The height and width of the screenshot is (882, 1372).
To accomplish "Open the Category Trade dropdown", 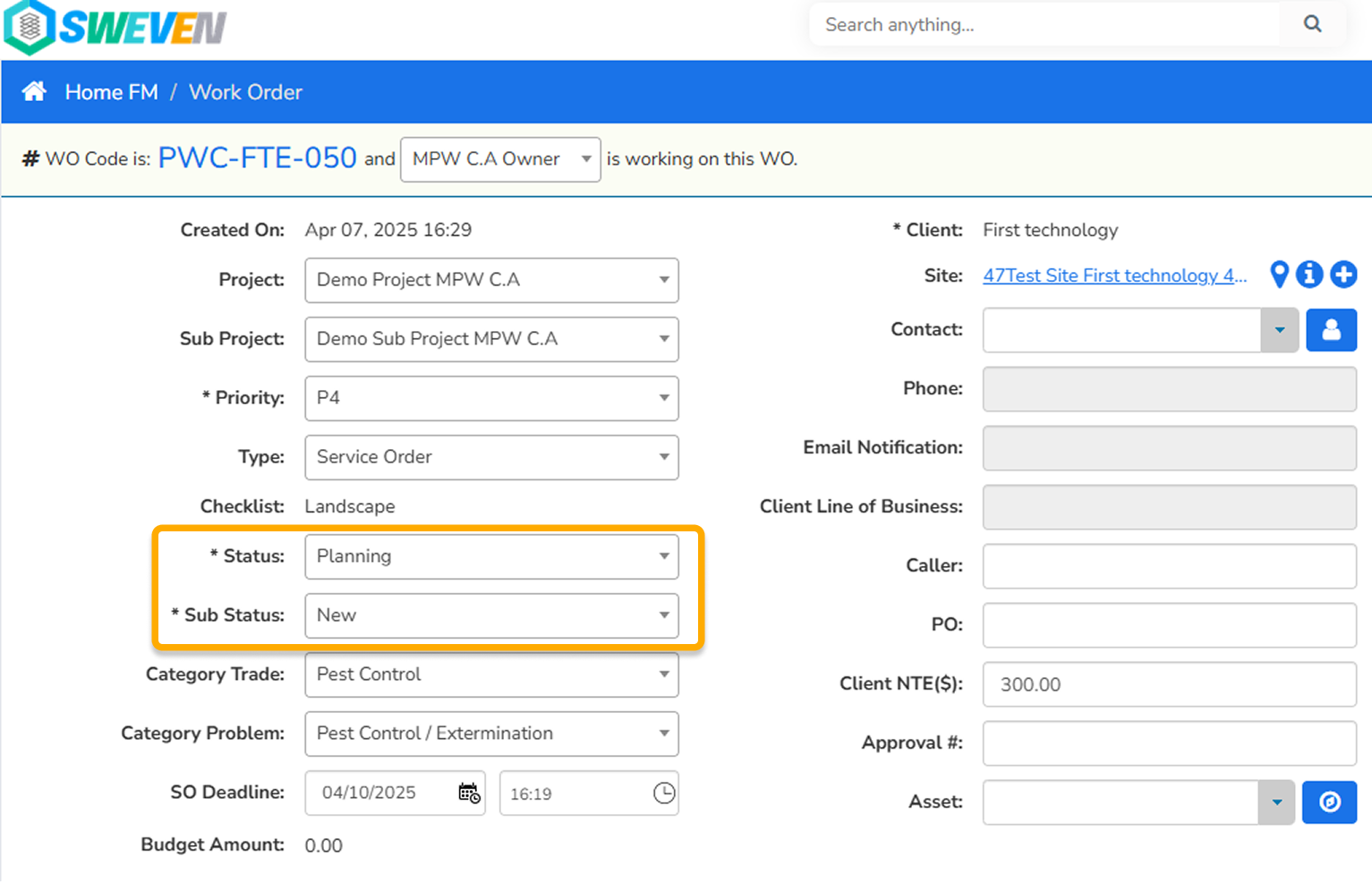I will pyautogui.click(x=491, y=674).
